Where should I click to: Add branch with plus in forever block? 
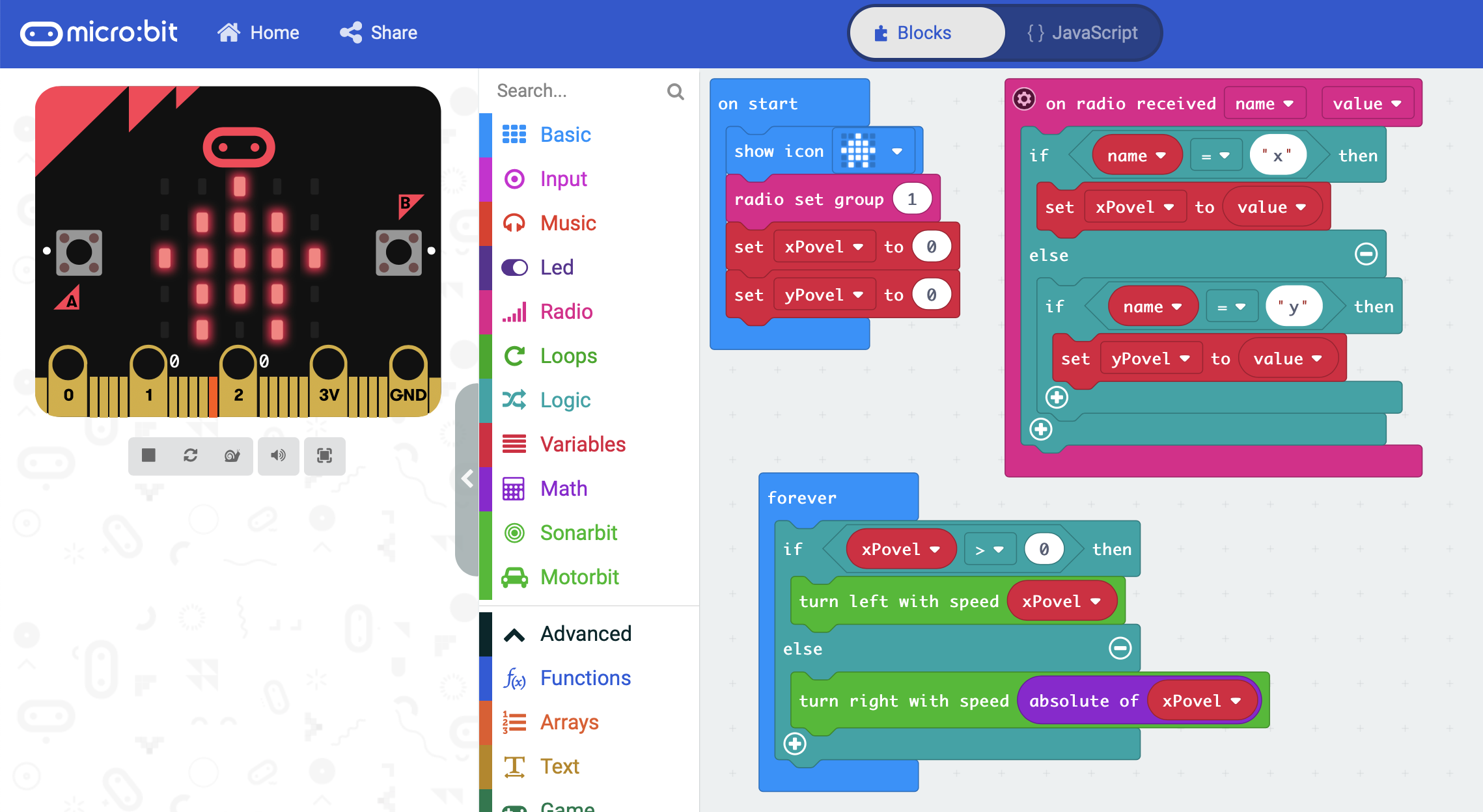(x=795, y=744)
